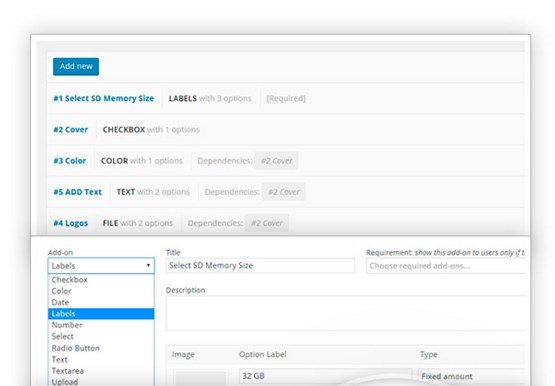The image size is (555, 386).
Task: Choose Text from the add-on list
Action: [101, 359]
